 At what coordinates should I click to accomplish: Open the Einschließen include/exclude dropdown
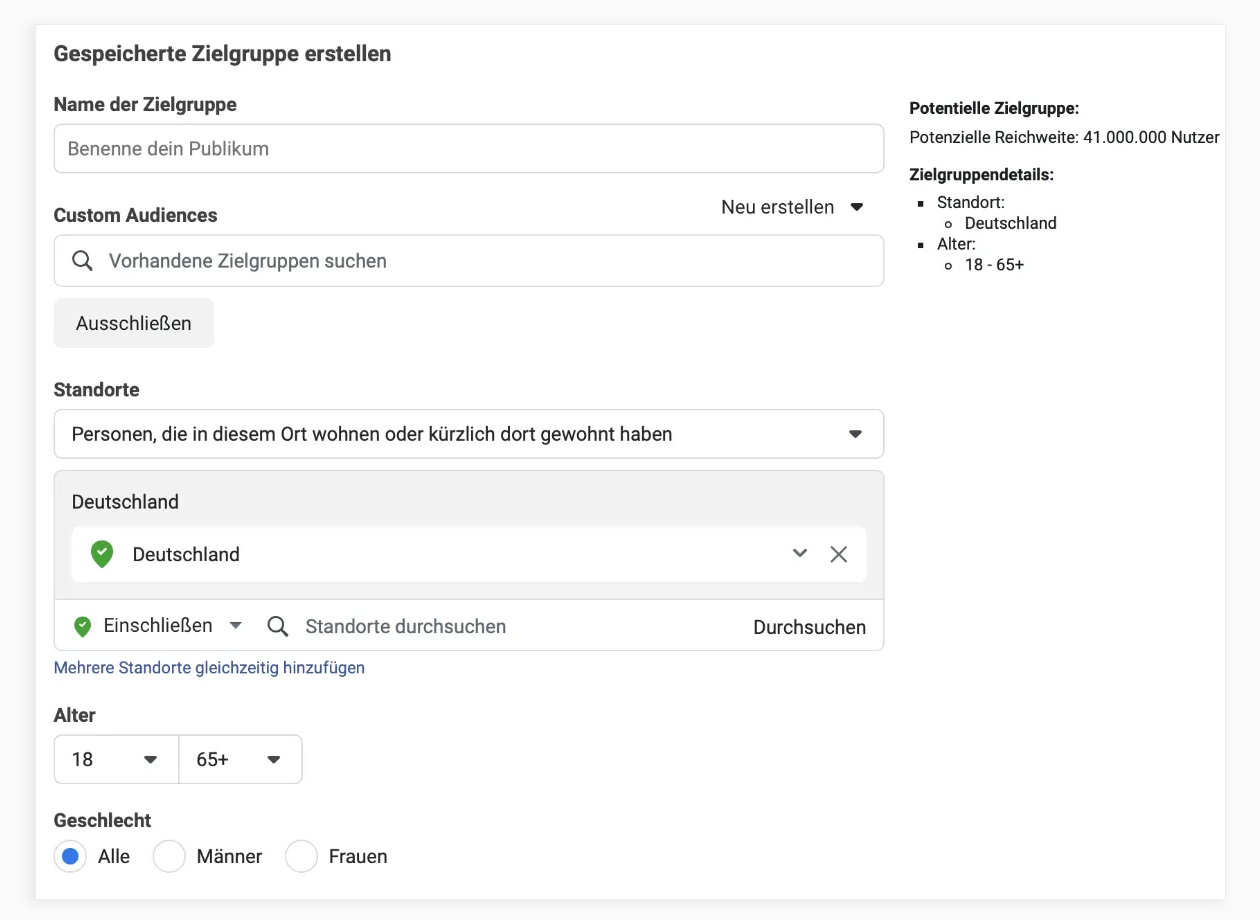point(172,626)
